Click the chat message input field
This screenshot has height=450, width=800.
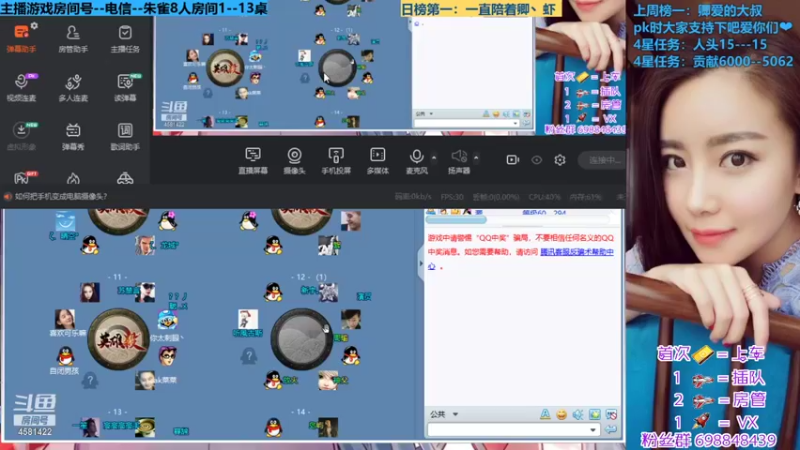[508, 430]
